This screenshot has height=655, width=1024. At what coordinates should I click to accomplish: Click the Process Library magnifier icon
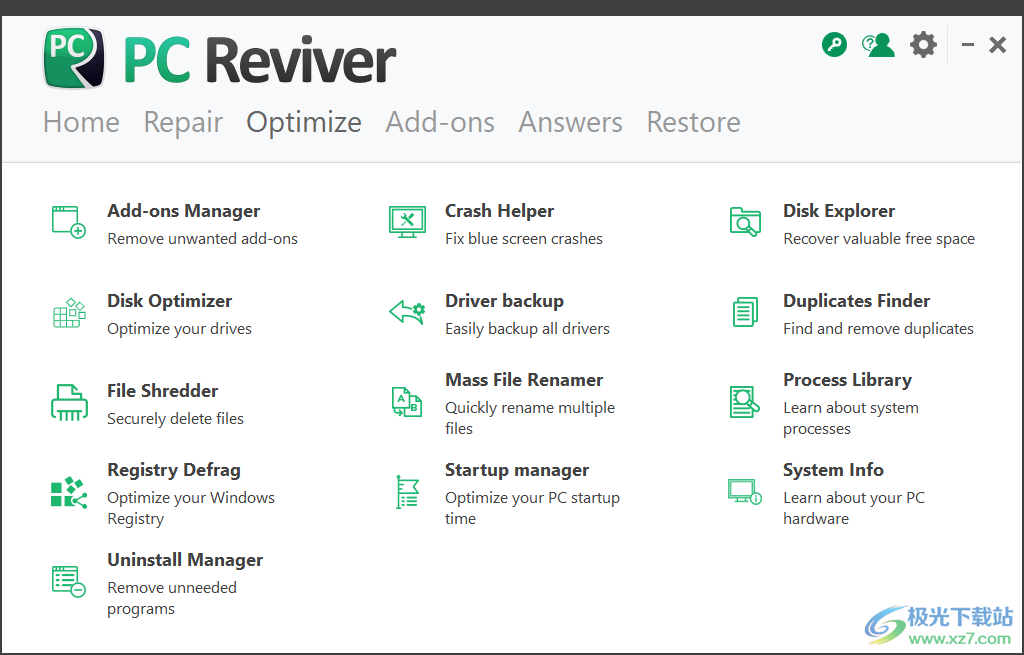[x=745, y=402]
